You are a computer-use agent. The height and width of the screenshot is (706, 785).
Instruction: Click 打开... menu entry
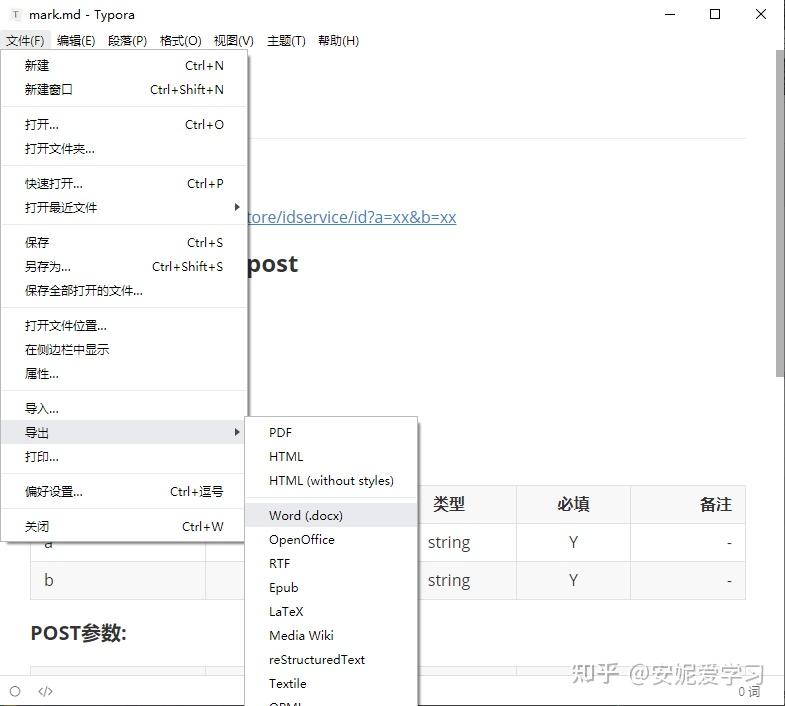[124, 125]
